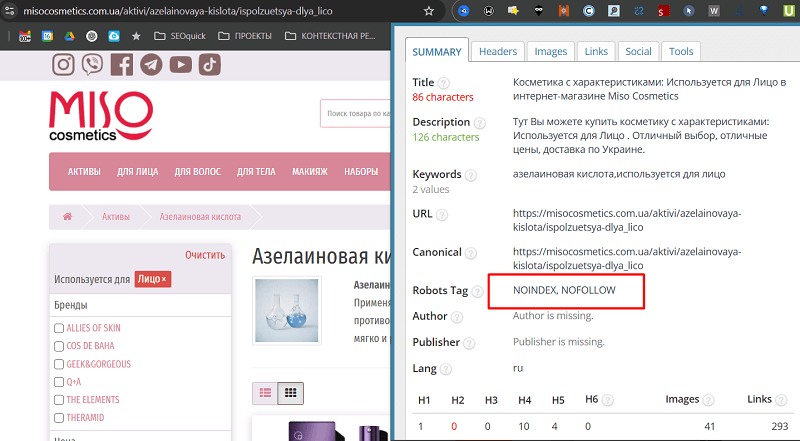Open the АКТИВЫ menu
The width and height of the screenshot is (800, 441).
click(84, 172)
